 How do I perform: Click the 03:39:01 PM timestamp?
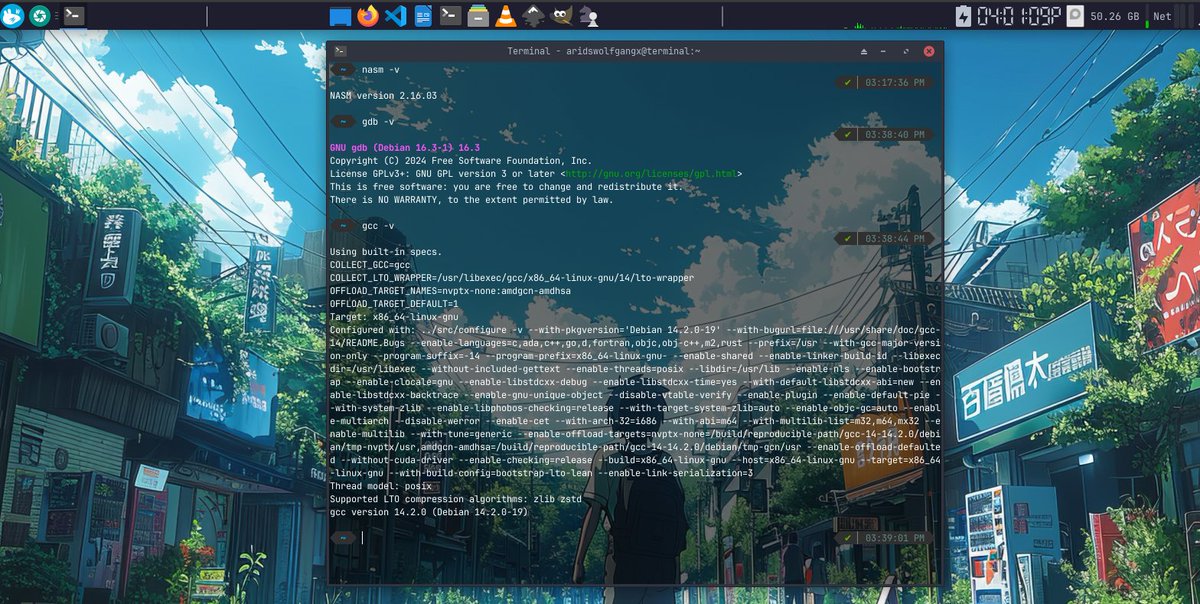pos(894,537)
